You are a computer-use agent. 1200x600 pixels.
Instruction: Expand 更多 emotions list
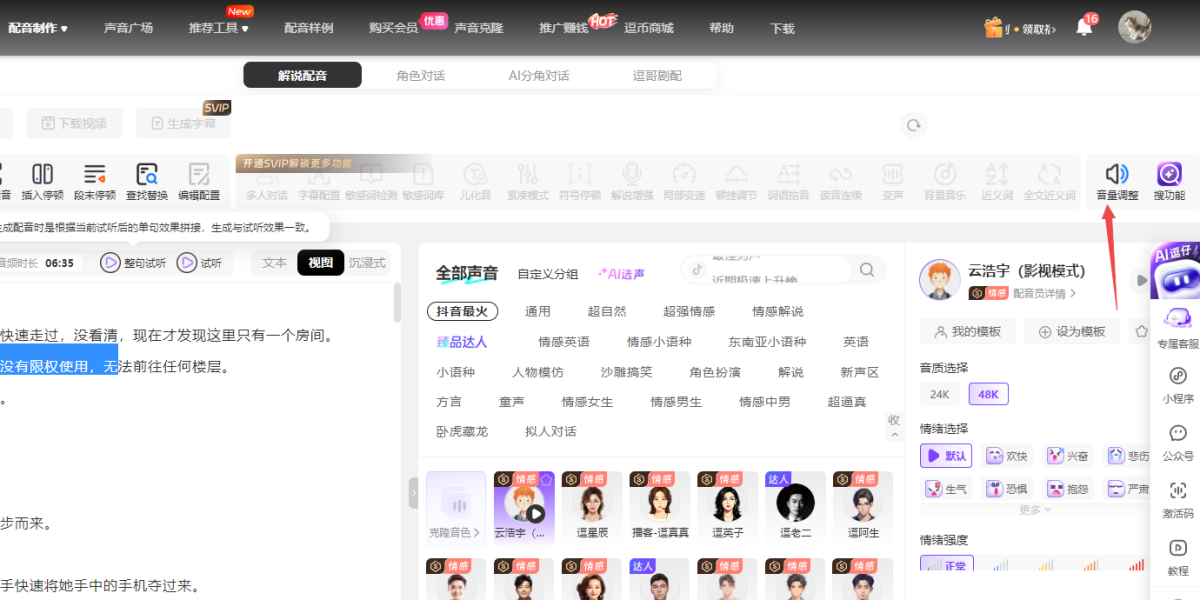click(x=1035, y=510)
